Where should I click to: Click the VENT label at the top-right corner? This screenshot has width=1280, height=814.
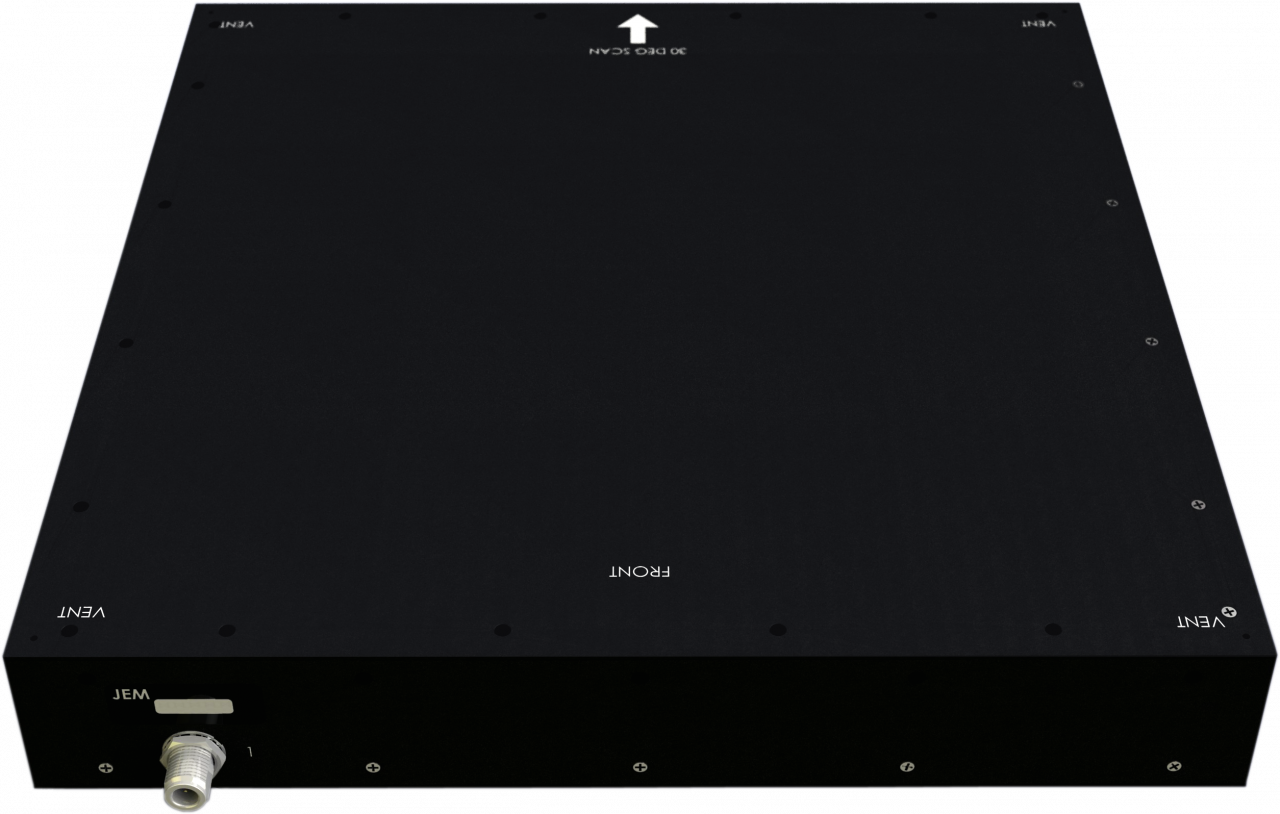pos(1039,24)
